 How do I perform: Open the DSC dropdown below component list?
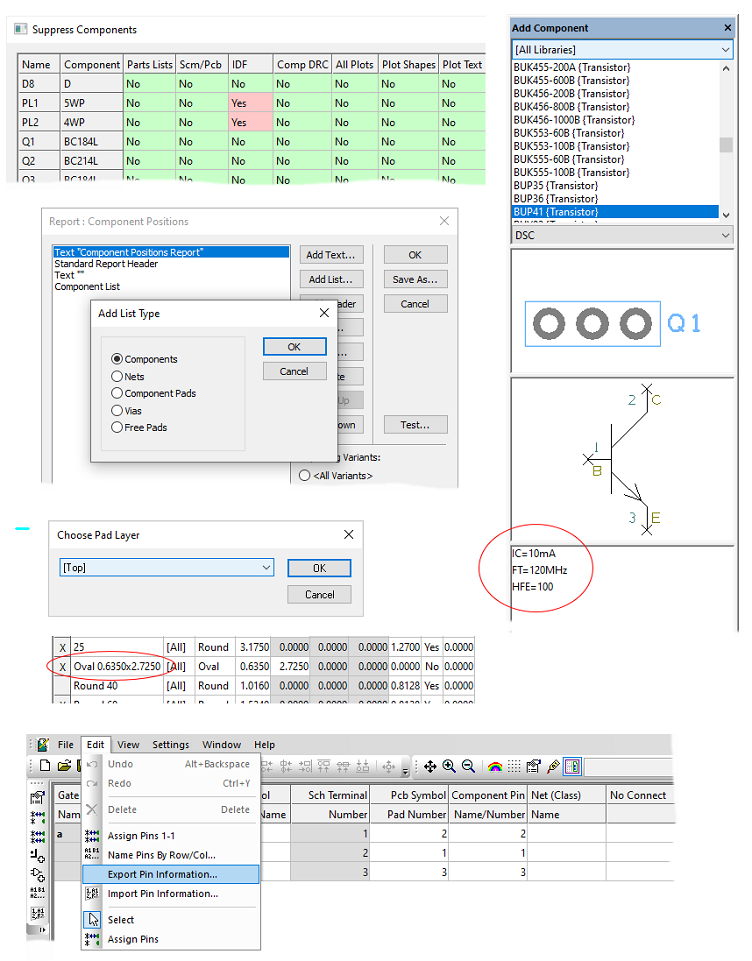pos(622,235)
